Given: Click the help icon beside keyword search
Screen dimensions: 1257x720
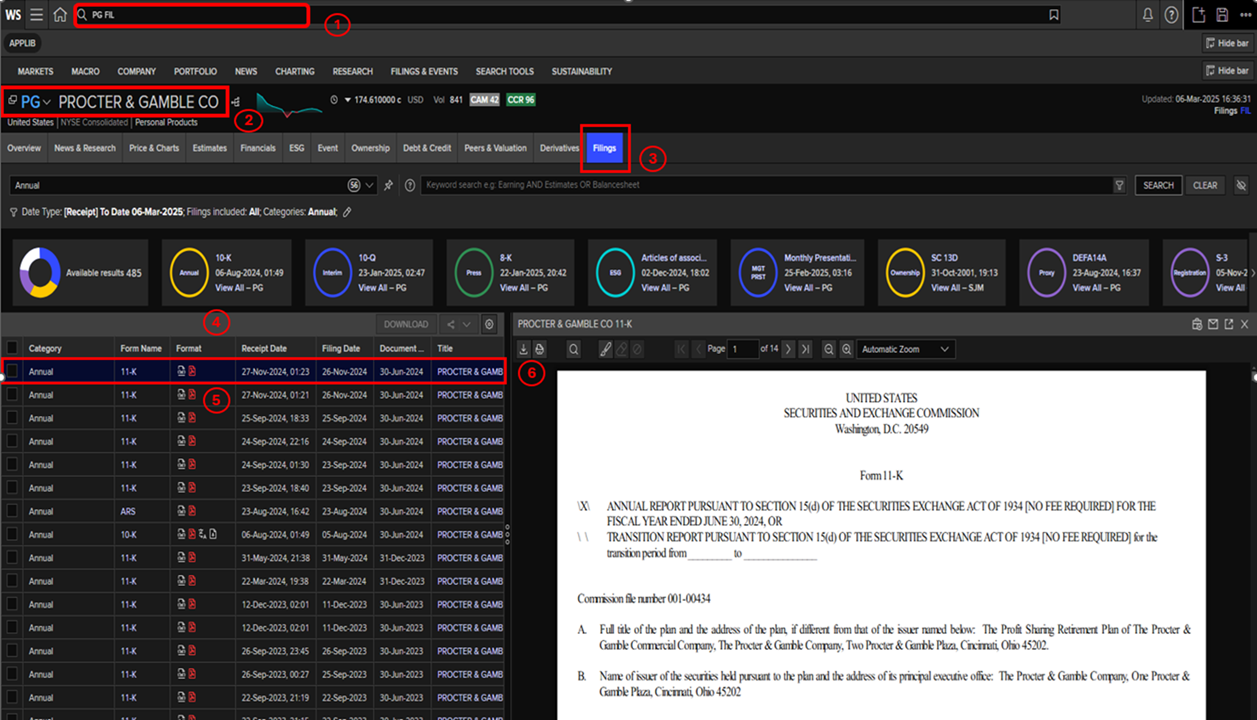Looking at the screenshot, I should pyautogui.click(x=410, y=185).
